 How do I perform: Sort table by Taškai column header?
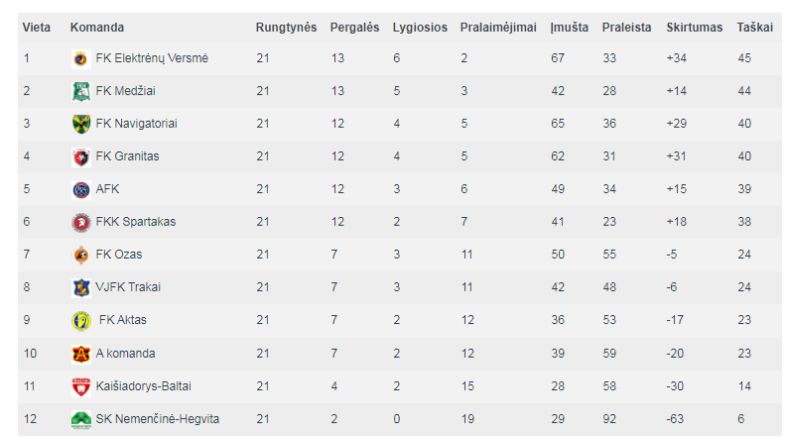755,27
